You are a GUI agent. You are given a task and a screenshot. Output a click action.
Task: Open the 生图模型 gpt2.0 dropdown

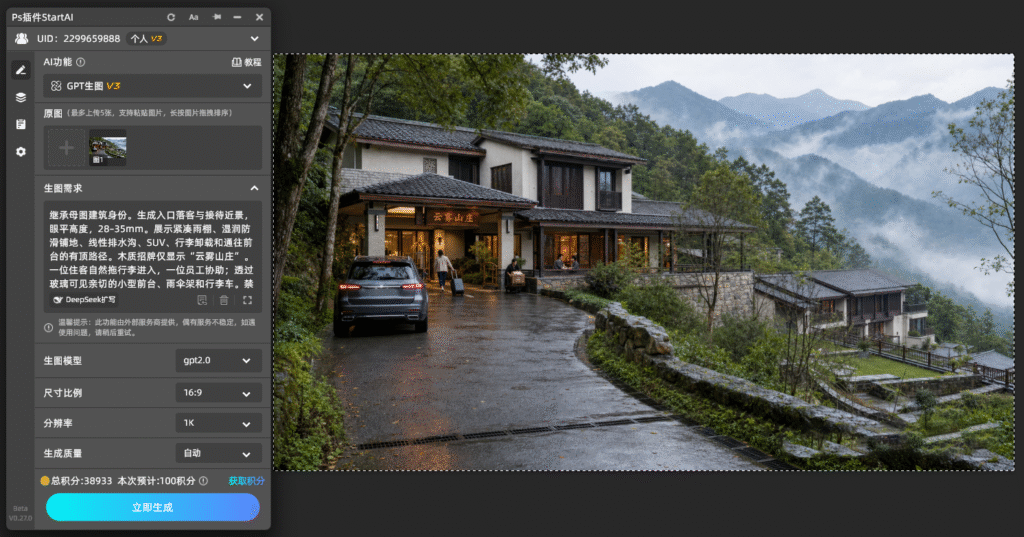pos(218,361)
